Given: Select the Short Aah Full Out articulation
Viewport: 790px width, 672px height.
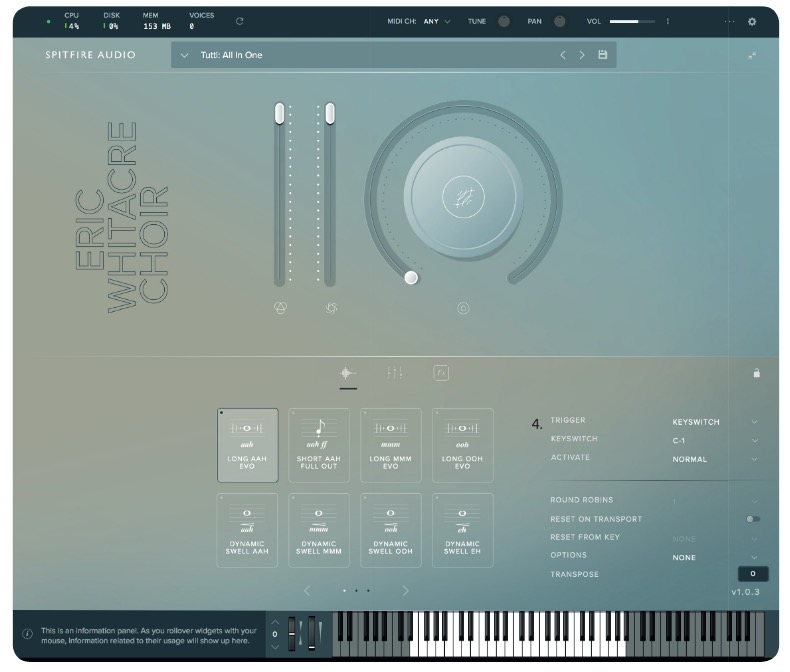Looking at the screenshot, I should click(319, 445).
